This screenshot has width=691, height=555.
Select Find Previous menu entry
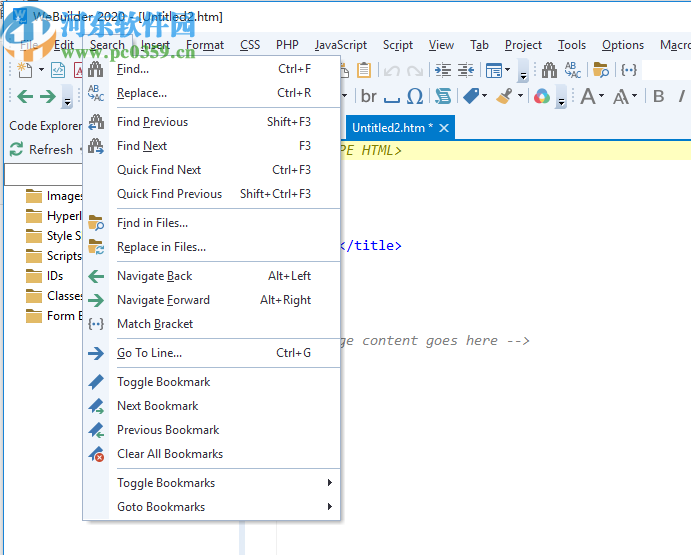click(x=212, y=122)
